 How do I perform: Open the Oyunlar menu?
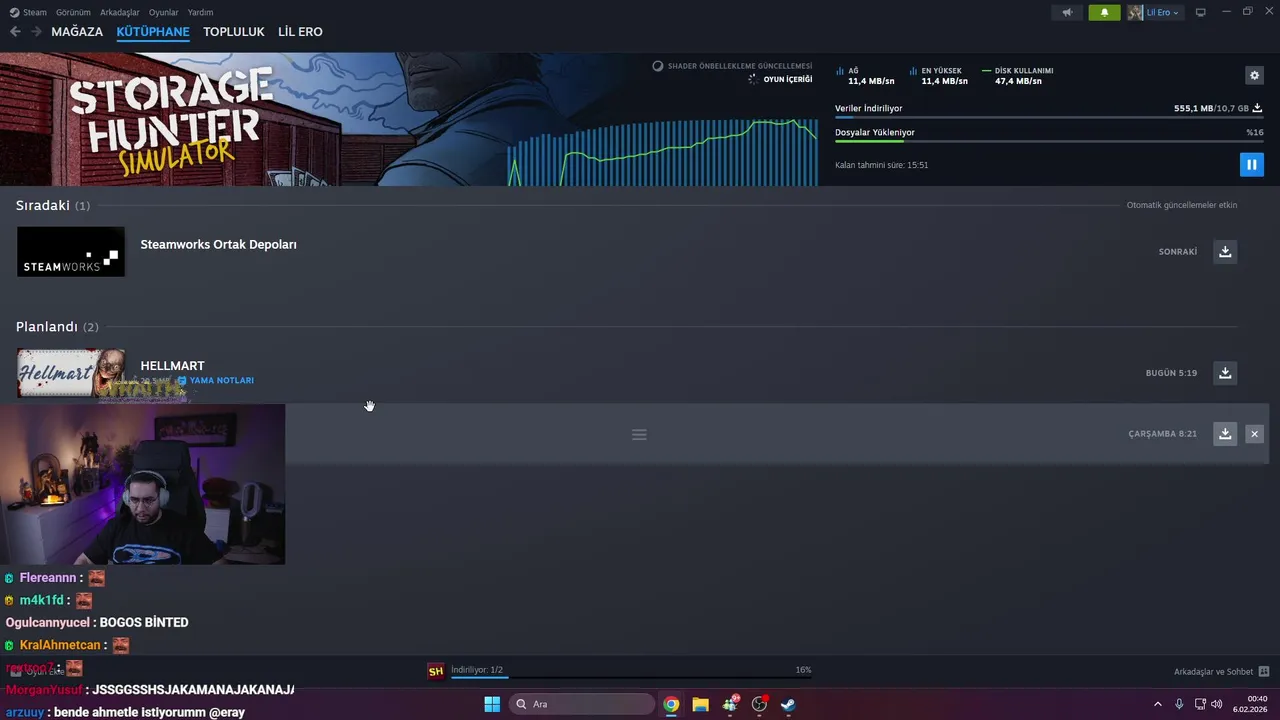(x=164, y=12)
